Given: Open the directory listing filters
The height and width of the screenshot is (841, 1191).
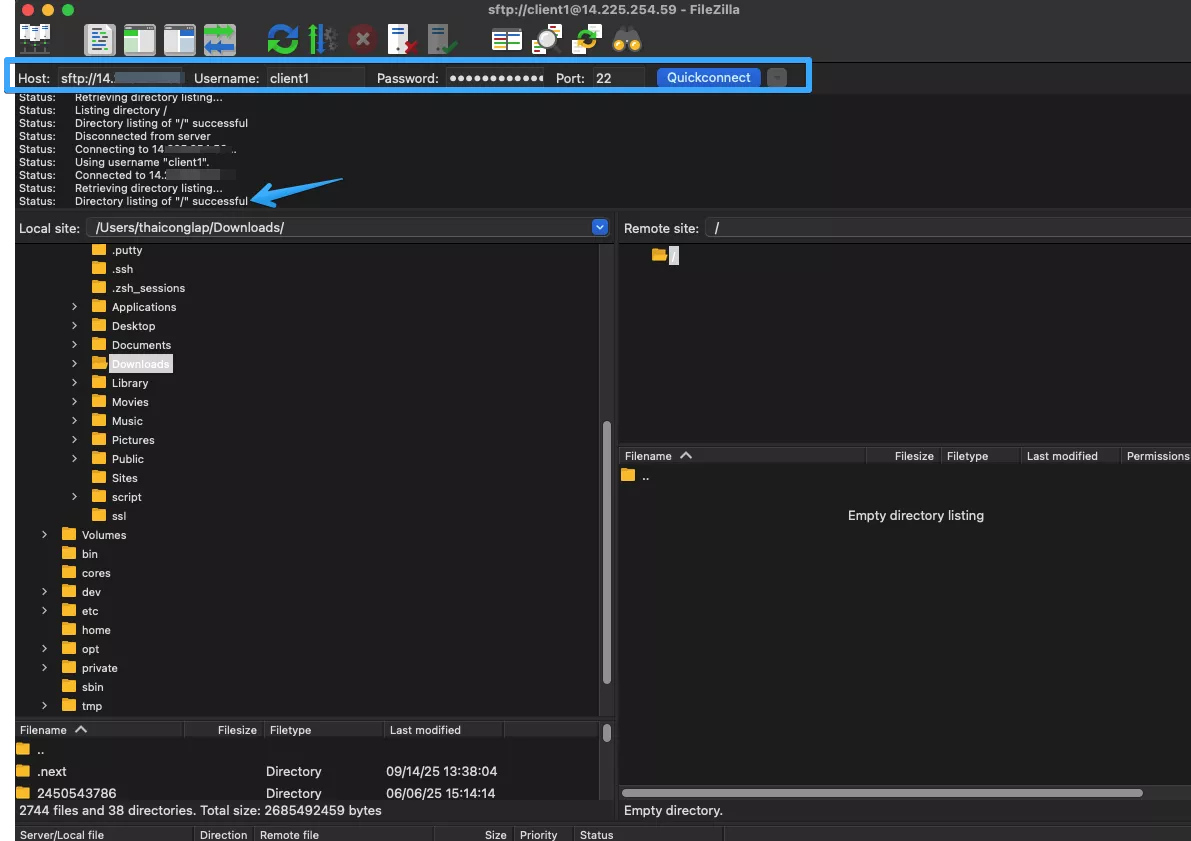Looking at the screenshot, I should pyautogui.click(x=506, y=38).
